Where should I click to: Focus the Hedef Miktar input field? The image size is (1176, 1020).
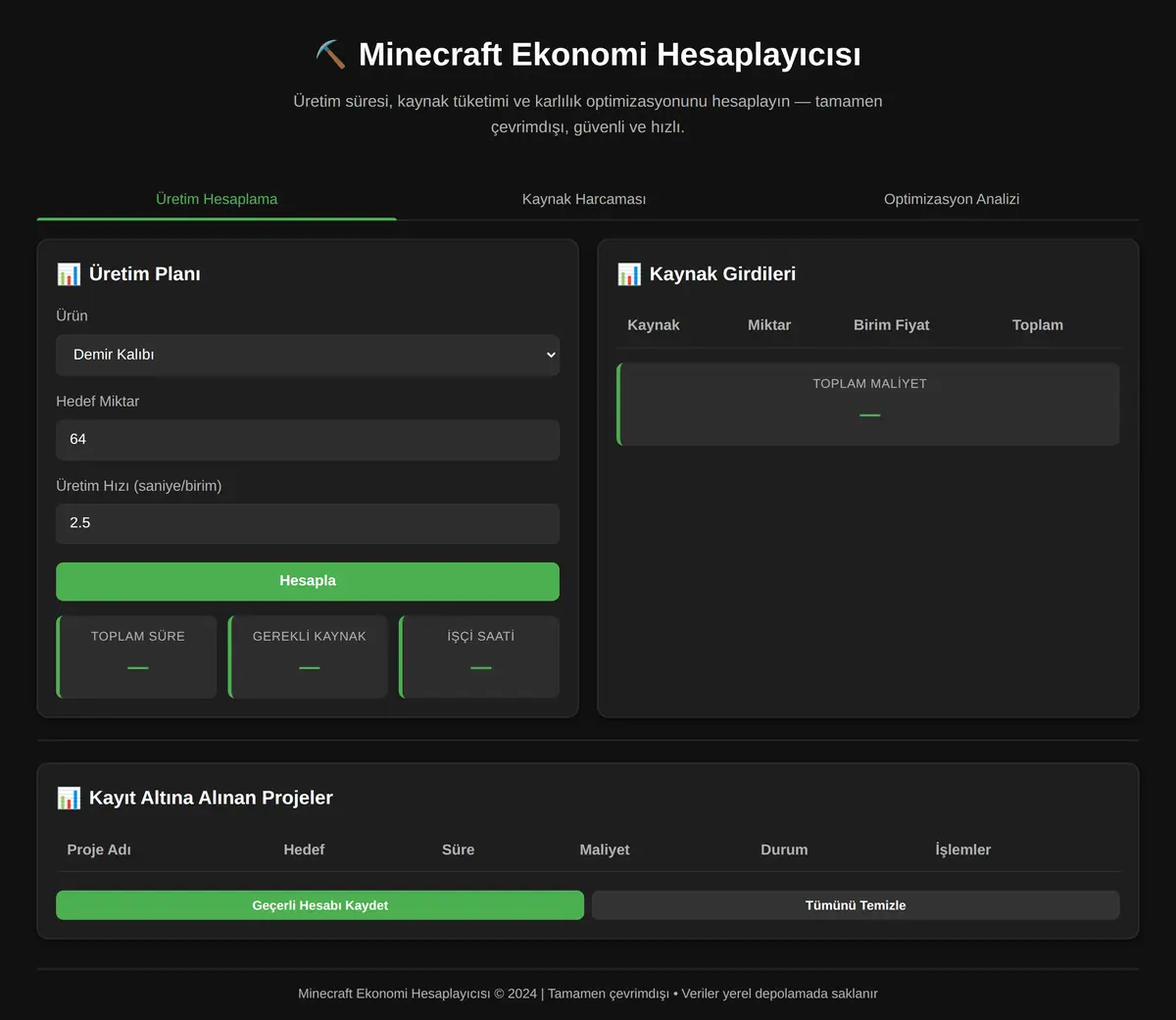tap(308, 440)
